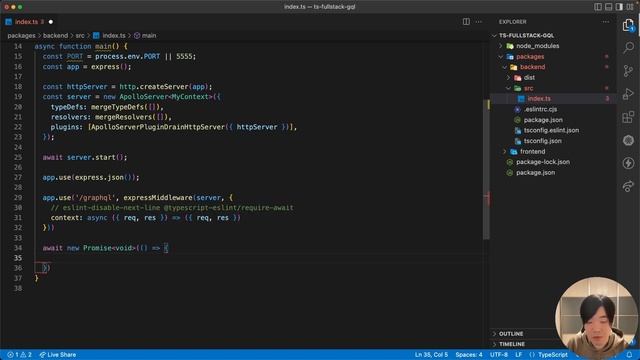Expand node_modules folder chevron
This screenshot has height=360, width=640.
pyautogui.click(x=501, y=46)
